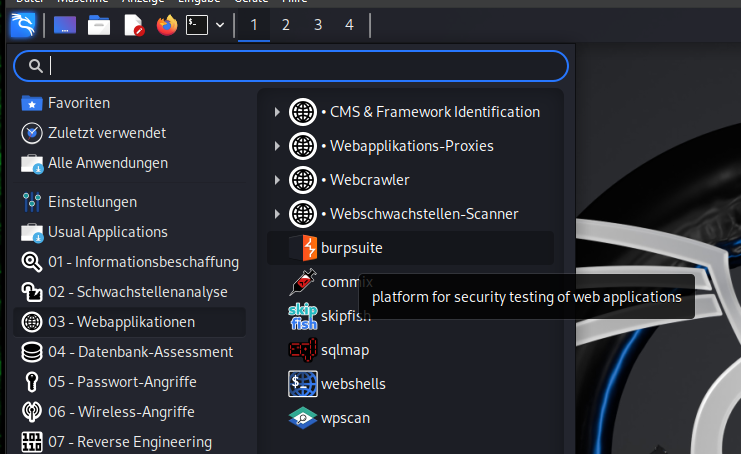Open CMS & Framework Identification submenu

click(x=410, y=112)
